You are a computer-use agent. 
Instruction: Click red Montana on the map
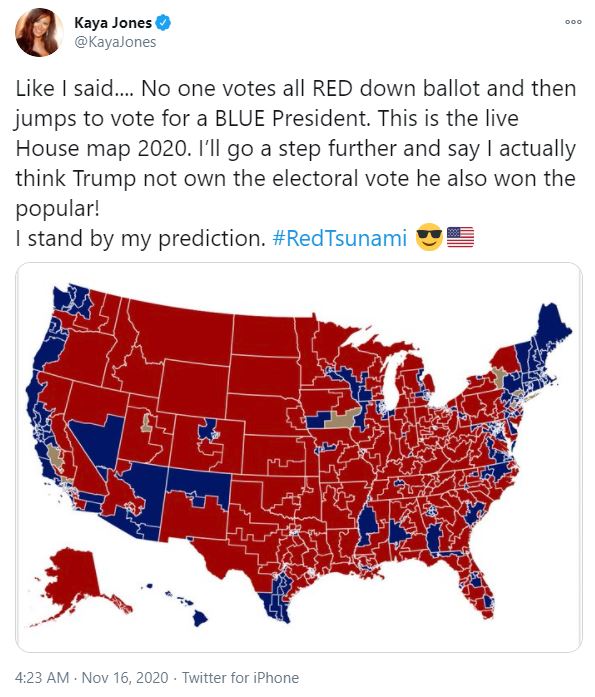pos(180,329)
